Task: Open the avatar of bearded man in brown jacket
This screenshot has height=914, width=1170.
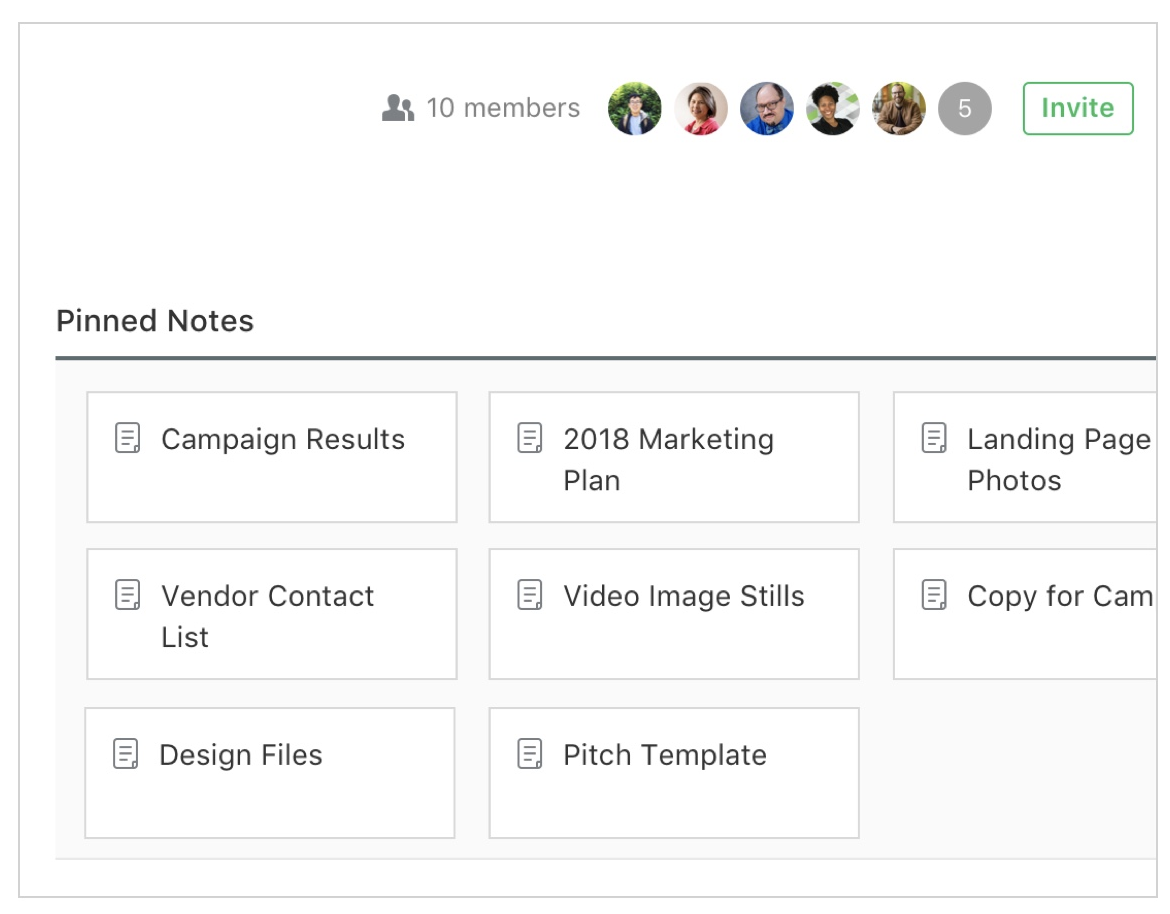Action: click(x=898, y=108)
